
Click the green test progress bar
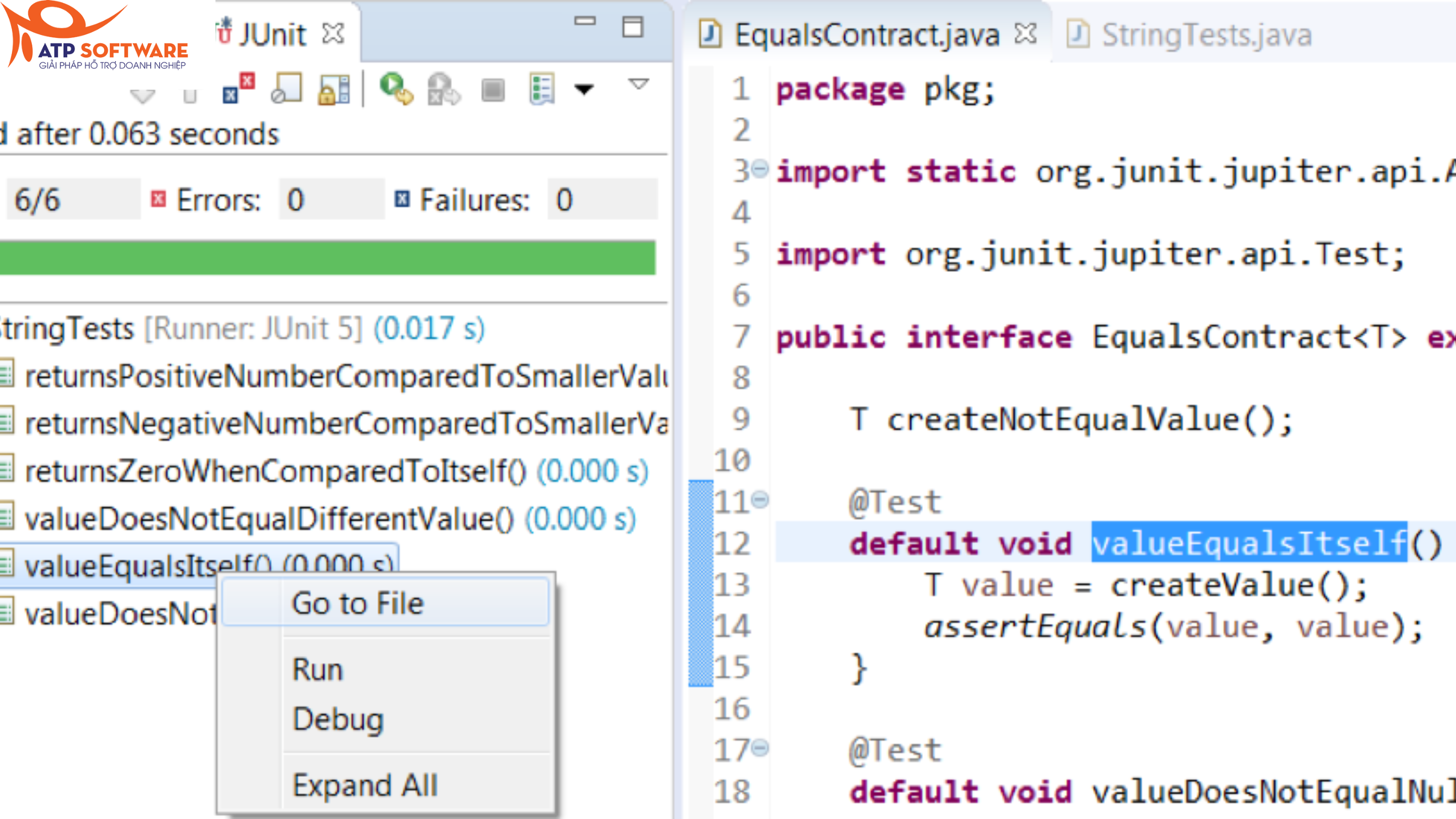tap(328, 258)
